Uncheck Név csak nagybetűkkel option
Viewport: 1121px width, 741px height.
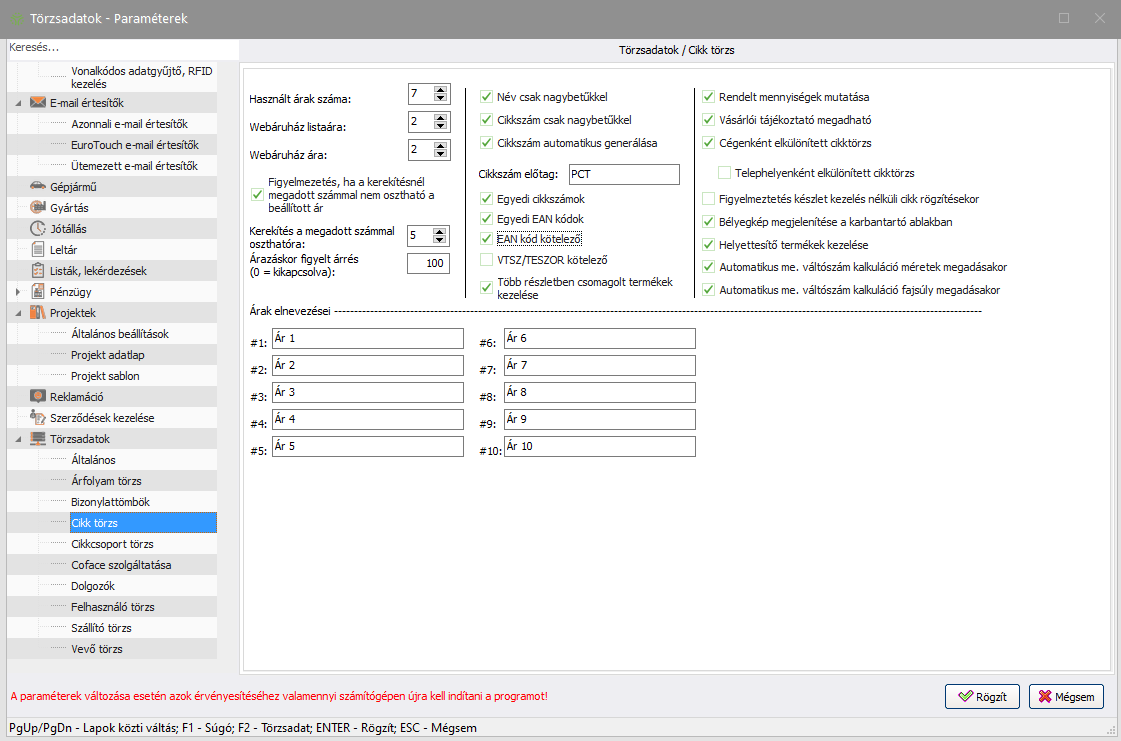tap(487, 97)
